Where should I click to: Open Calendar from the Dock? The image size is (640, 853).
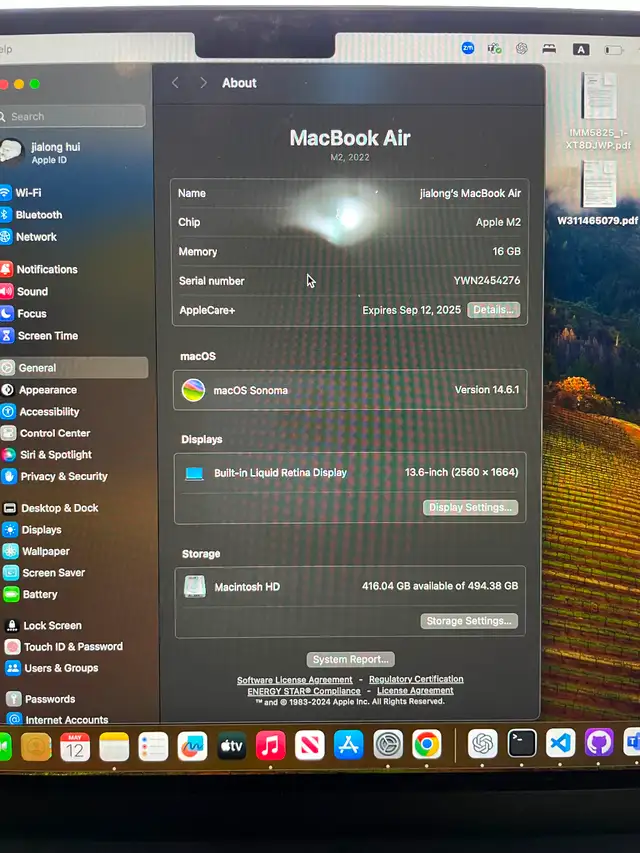[75, 747]
